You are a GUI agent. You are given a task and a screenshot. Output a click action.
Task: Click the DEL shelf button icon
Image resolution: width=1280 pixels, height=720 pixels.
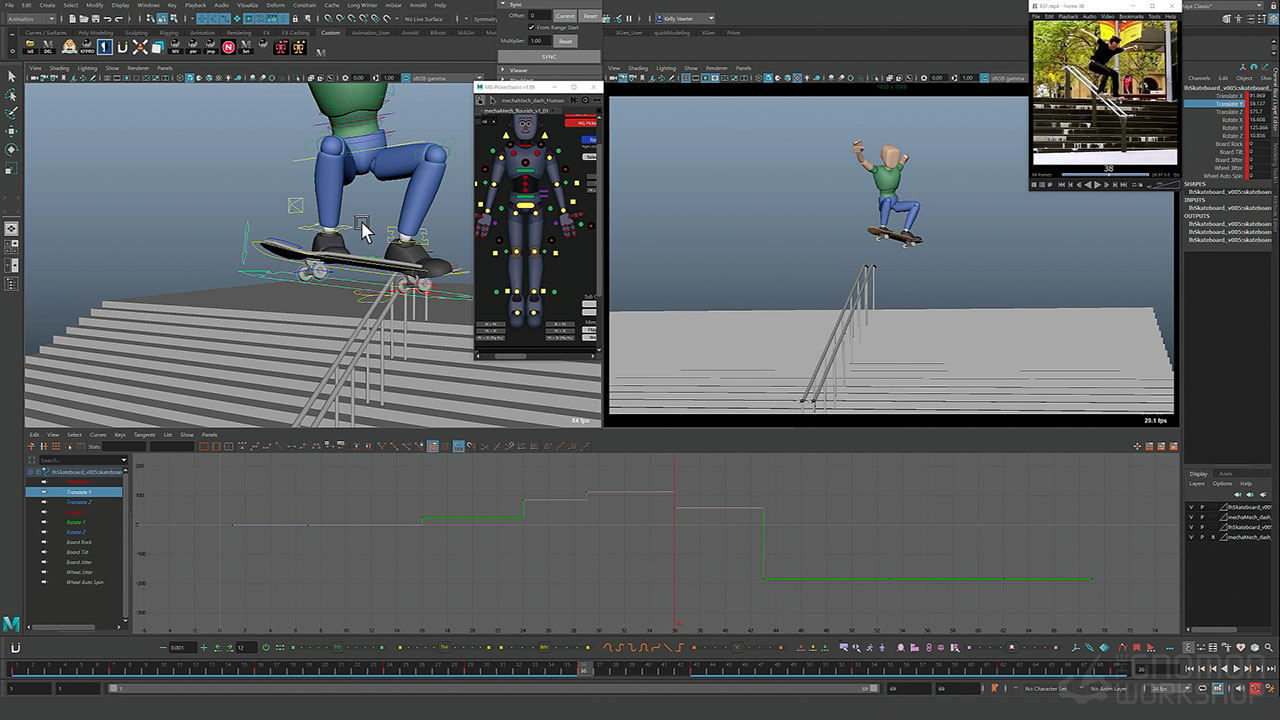click(x=47, y=47)
